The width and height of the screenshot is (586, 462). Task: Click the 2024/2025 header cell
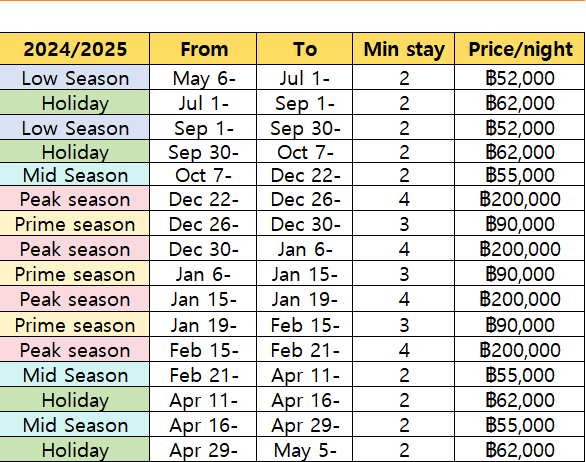pyautogui.click(x=75, y=49)
